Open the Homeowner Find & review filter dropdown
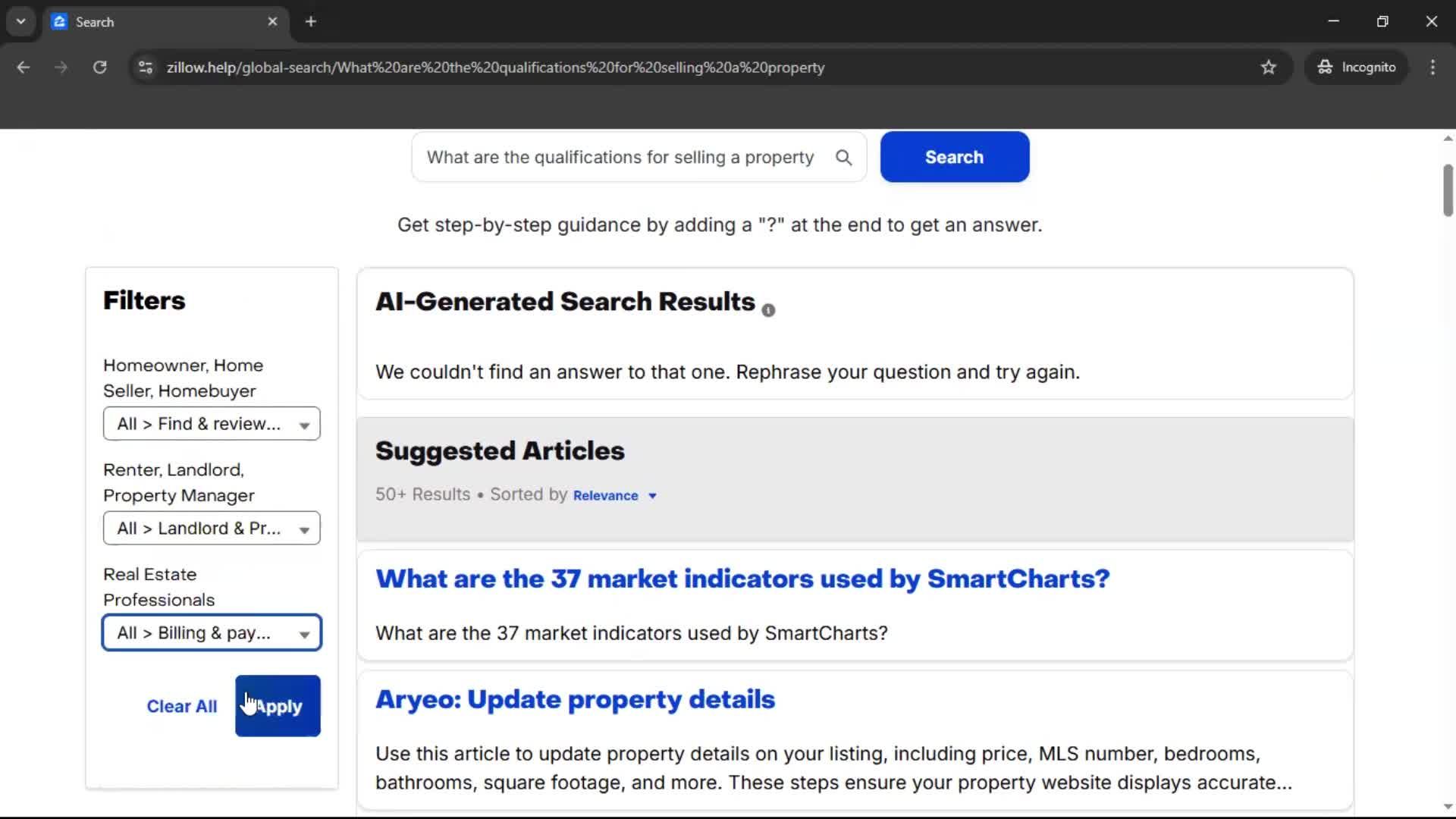 point(211,423)
